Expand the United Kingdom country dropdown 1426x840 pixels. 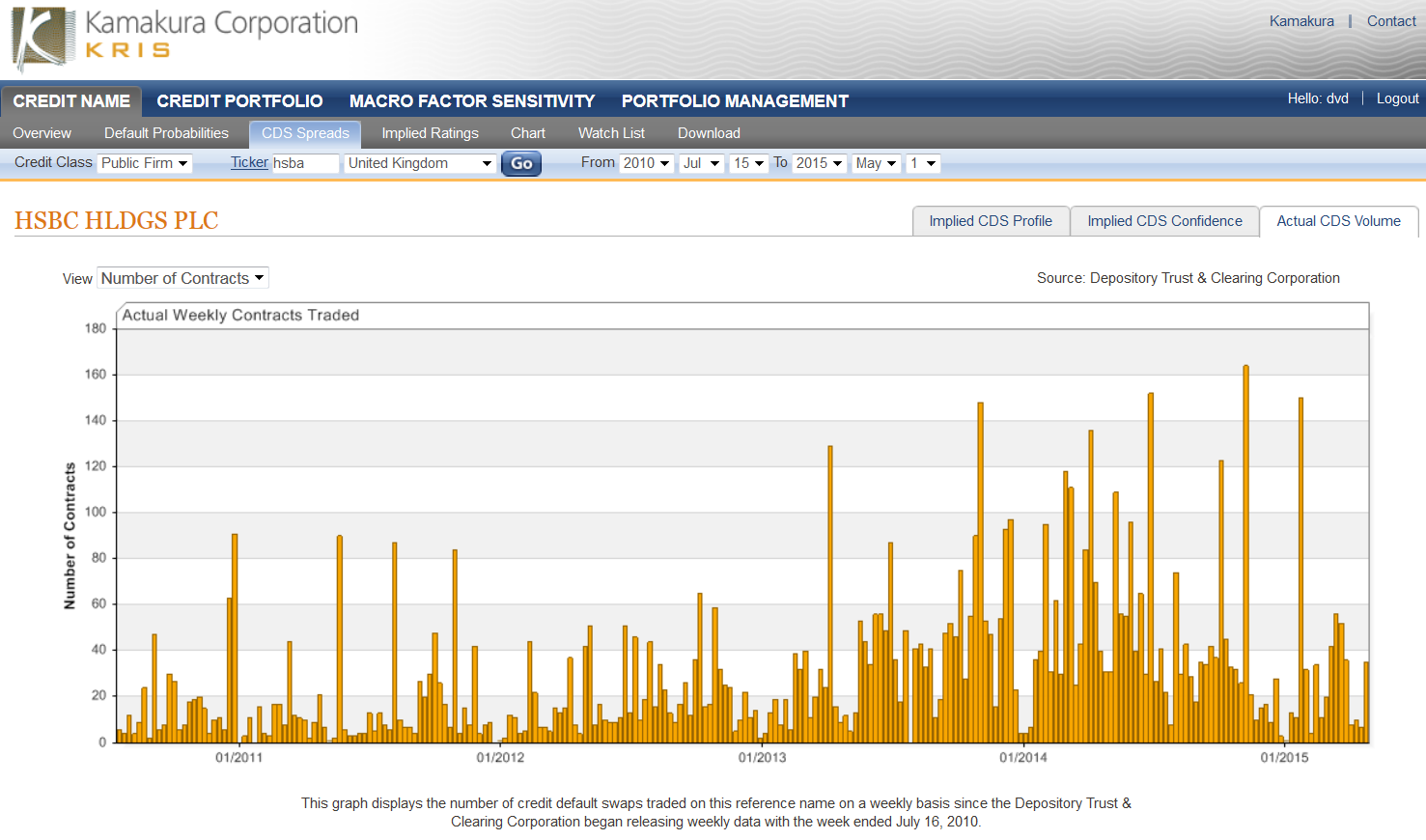coord(420,162)
